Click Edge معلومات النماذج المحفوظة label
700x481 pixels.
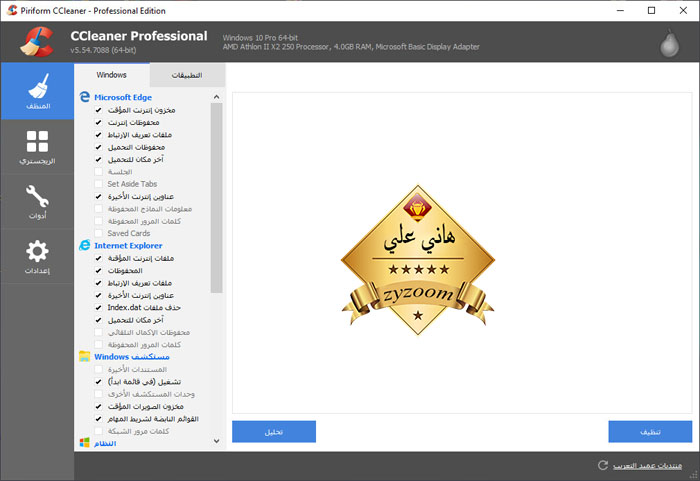point(150,209)
